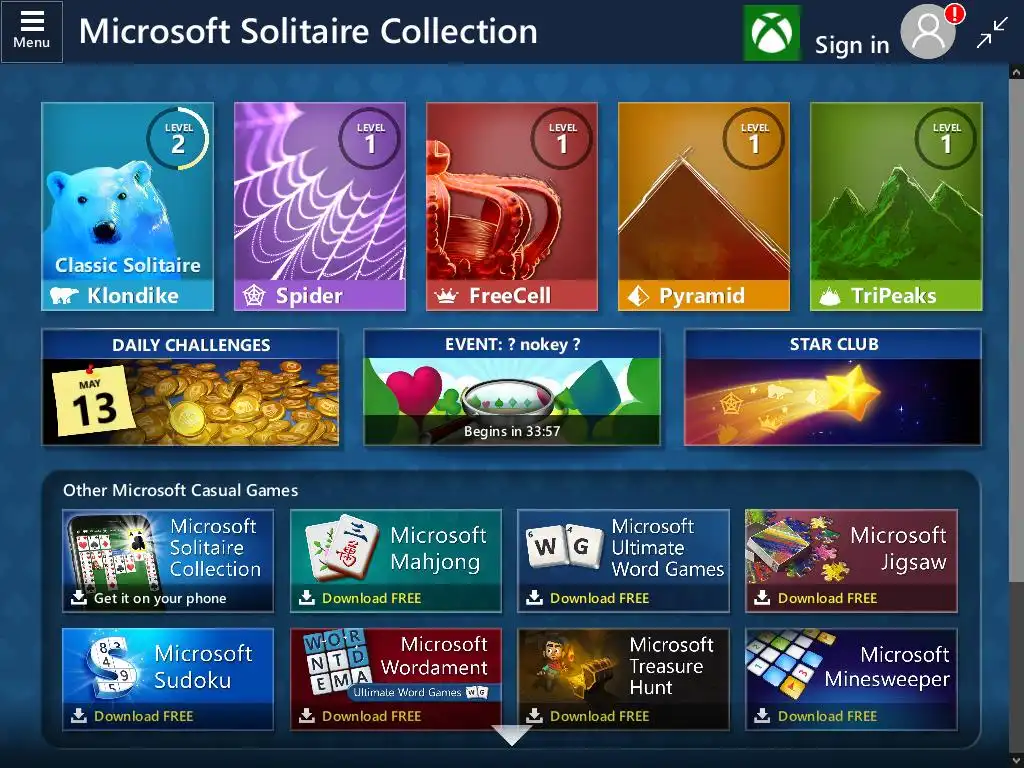Expand more games with the down arrow
The image size is (1024, 768).
coord(511,735)
